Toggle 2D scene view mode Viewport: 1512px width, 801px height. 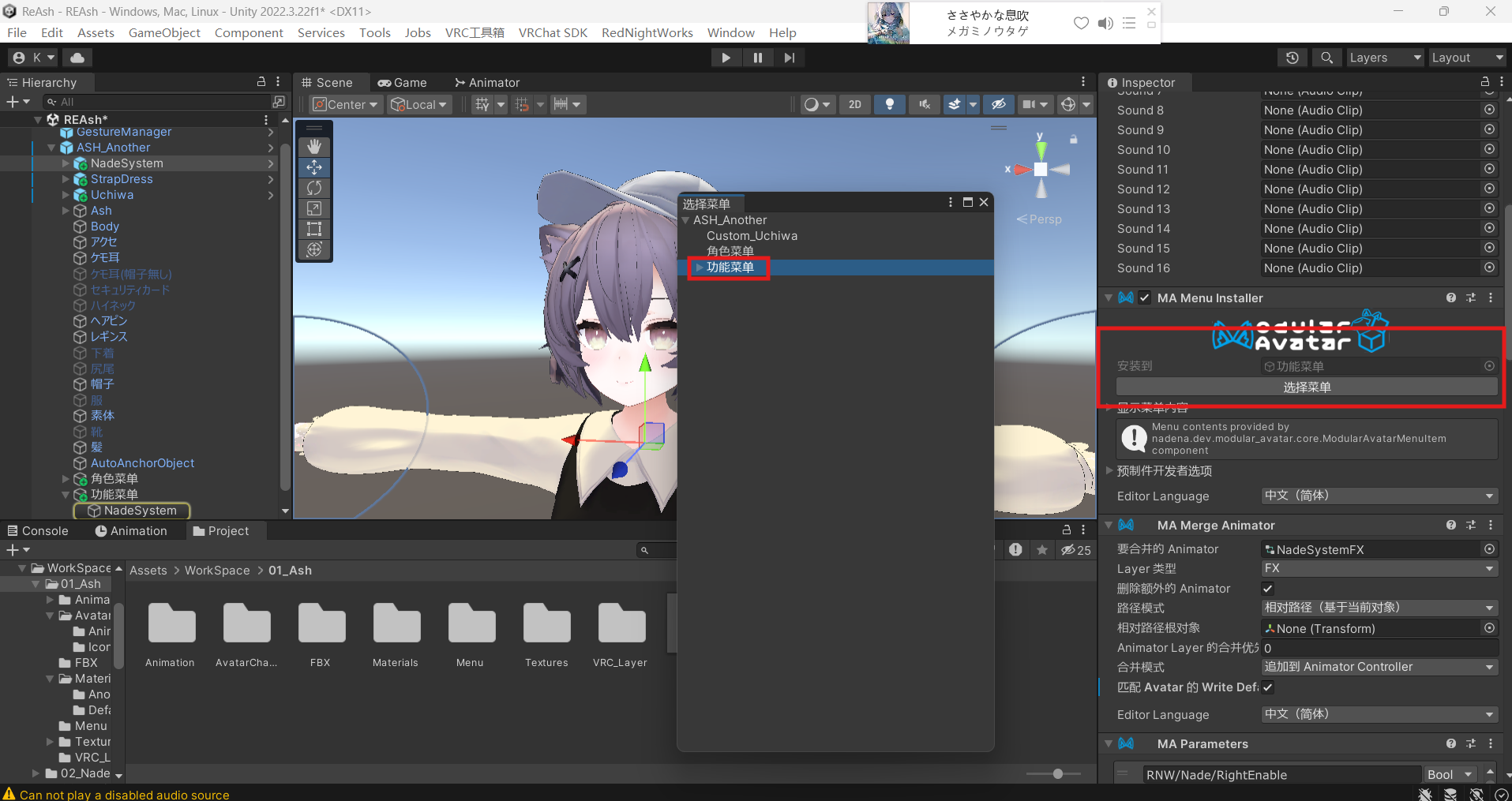[855, 104]
